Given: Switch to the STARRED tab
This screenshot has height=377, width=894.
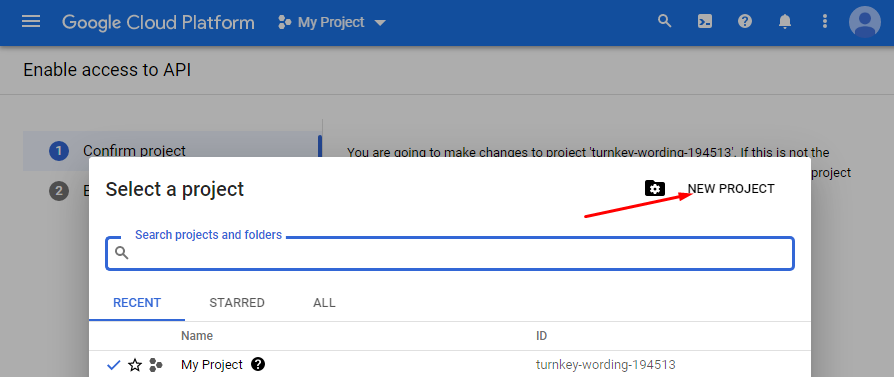Looking at the screenshot, I should (x=237, y=303).
